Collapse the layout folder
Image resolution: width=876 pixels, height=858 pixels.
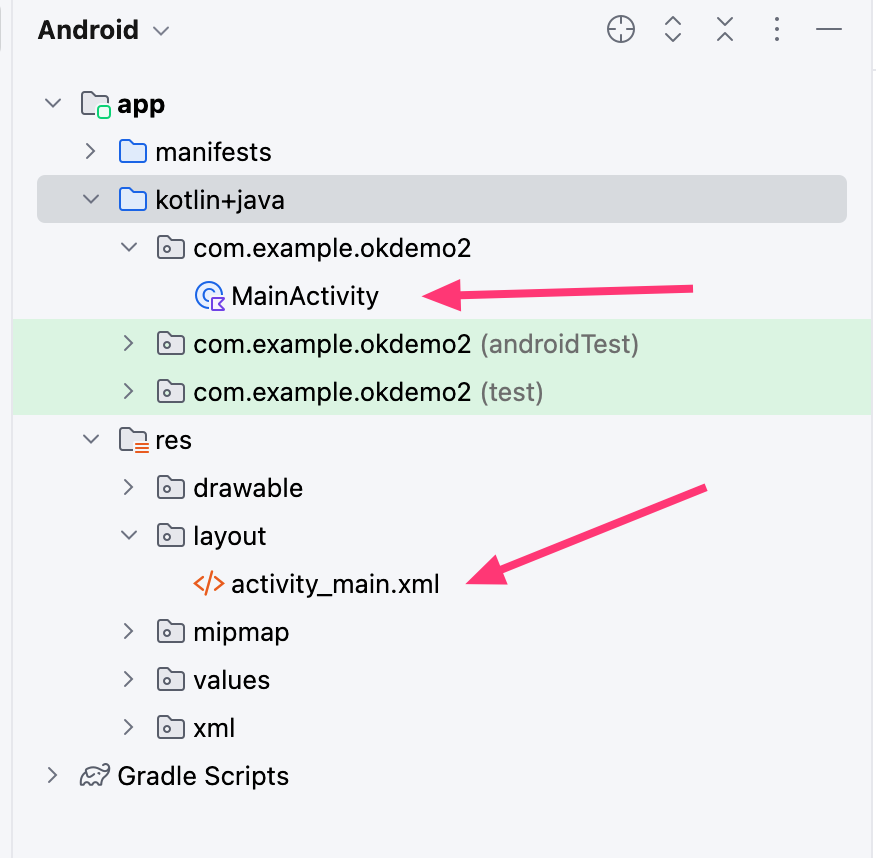(128, 536)
